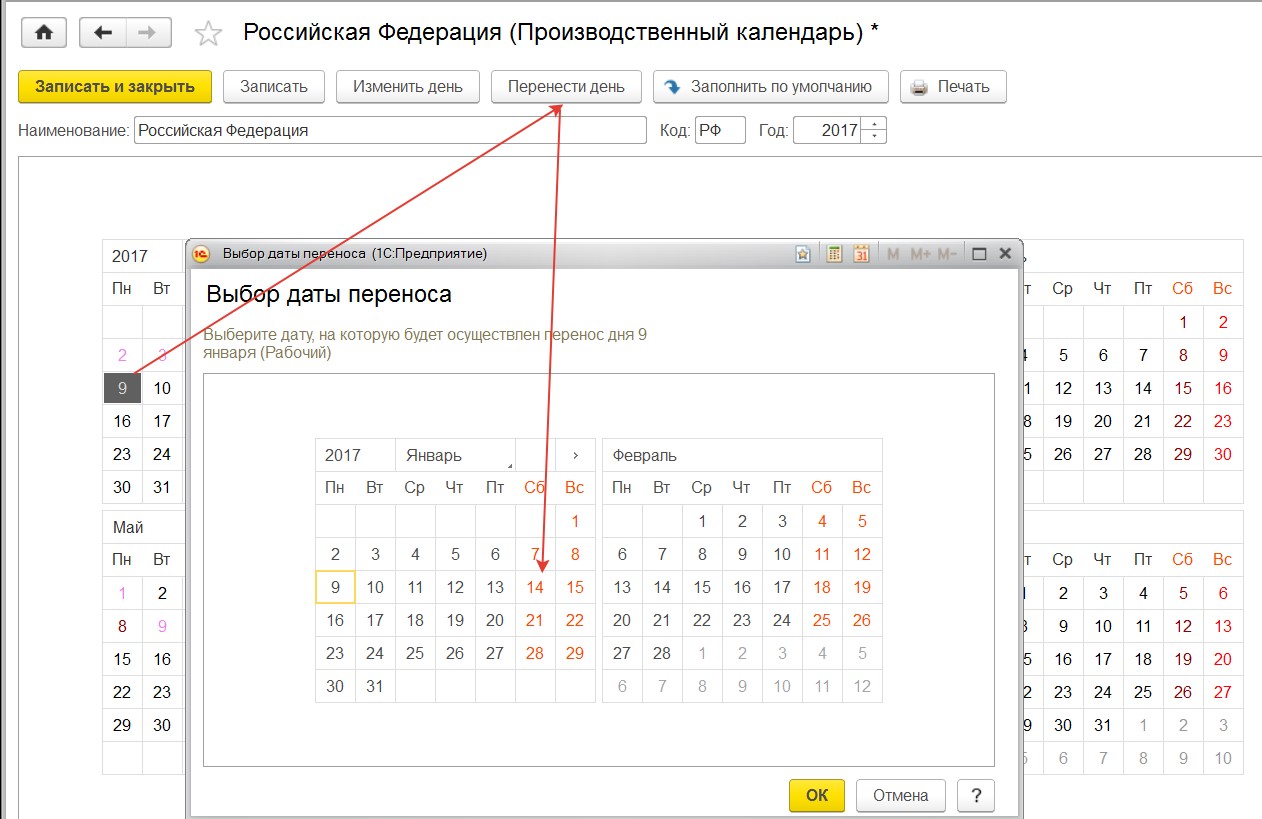Select January 28 in the dialog calendar
This screenshot has height=819, width=1262.
(535, 653)
